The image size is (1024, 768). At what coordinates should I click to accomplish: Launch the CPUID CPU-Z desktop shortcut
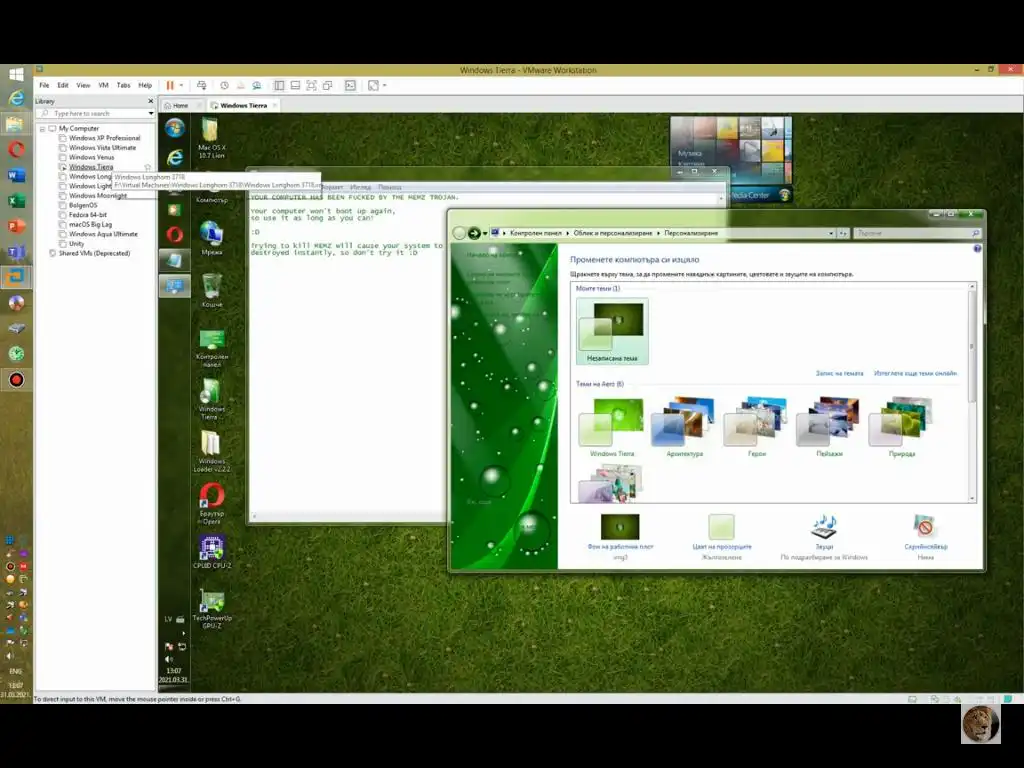point(212,552)
